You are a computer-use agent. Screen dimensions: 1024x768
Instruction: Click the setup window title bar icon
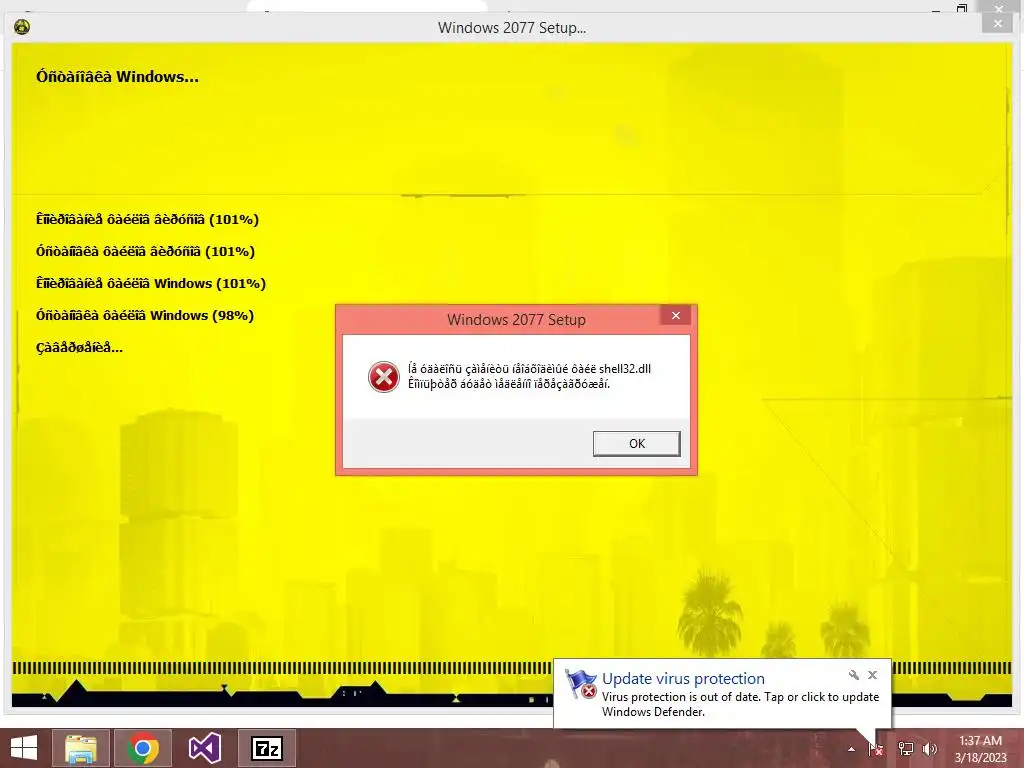[22, 27]
